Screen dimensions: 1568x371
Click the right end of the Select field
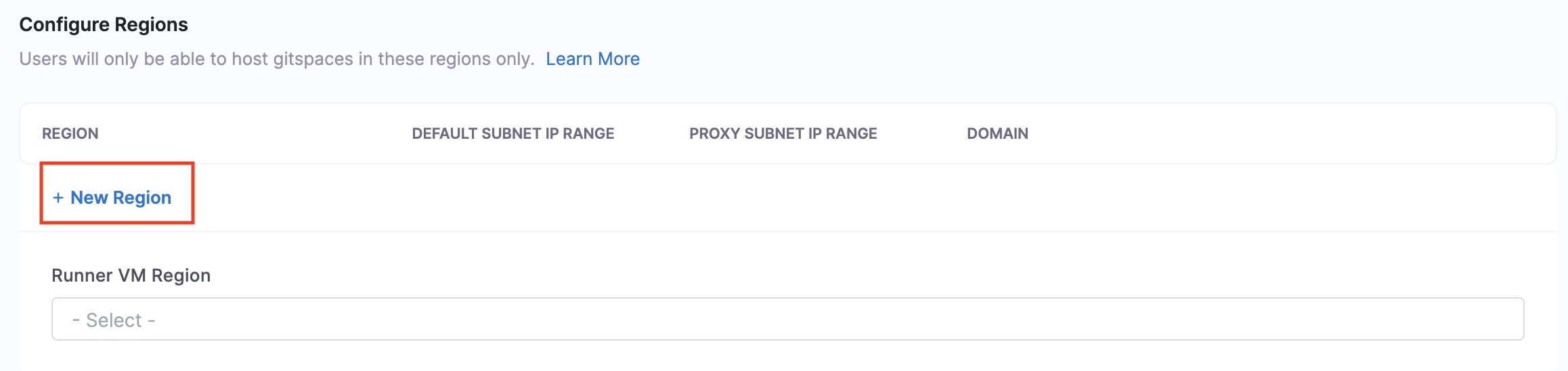point(1503,319)
